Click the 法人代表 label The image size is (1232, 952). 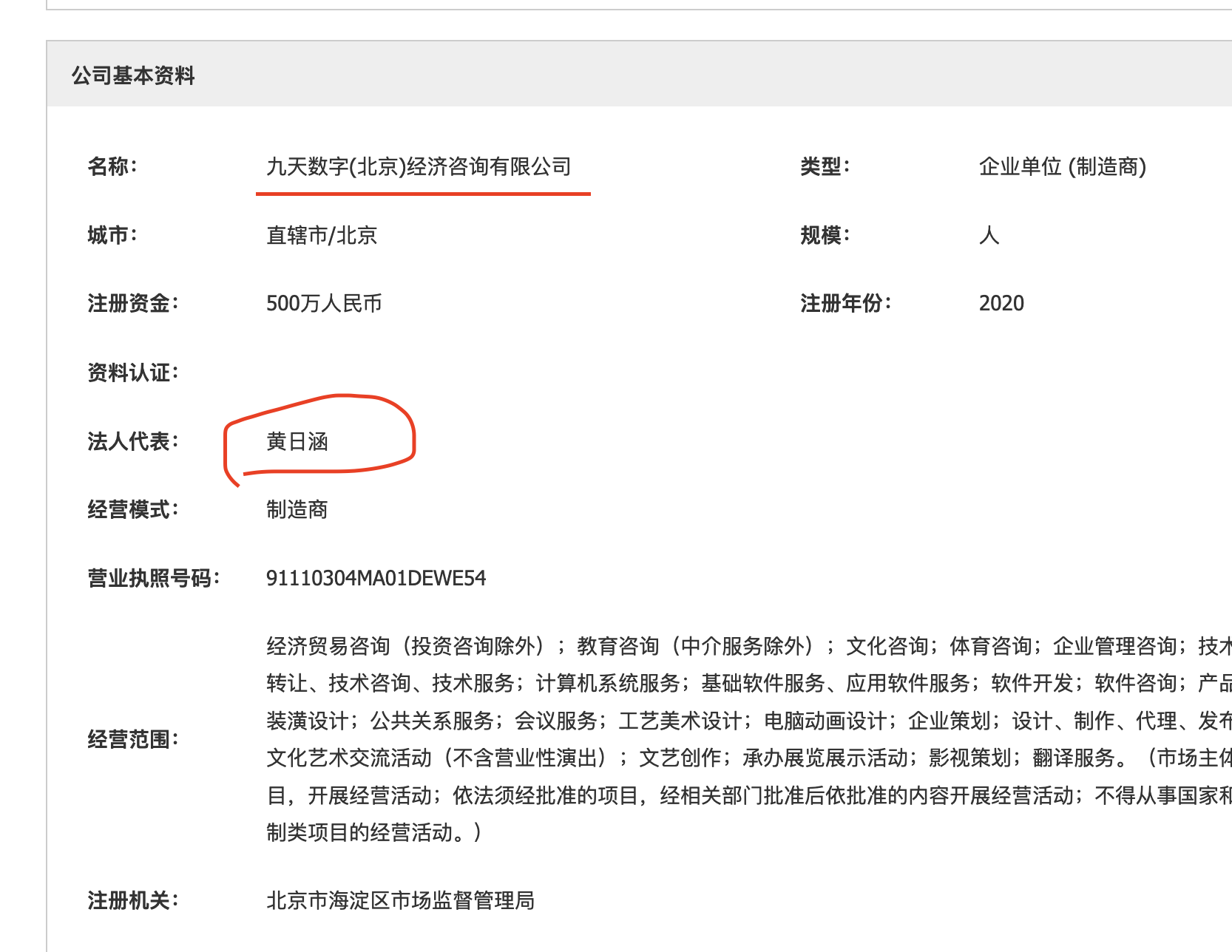(133, 441)
